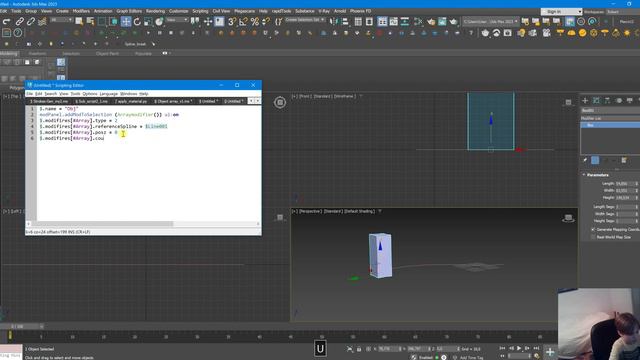Screen dimensions: 640x360
Task: Open the Mirror tool icon
Action: point(334,21)
